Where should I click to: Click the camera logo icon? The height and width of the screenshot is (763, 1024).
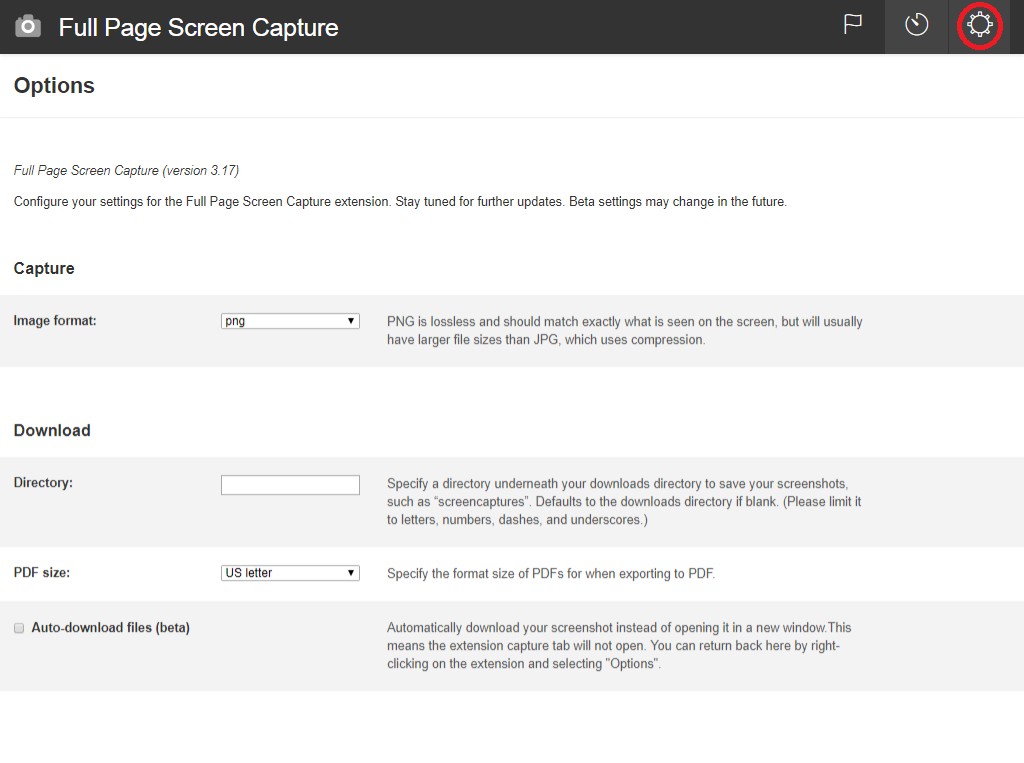tap(28, 27)
